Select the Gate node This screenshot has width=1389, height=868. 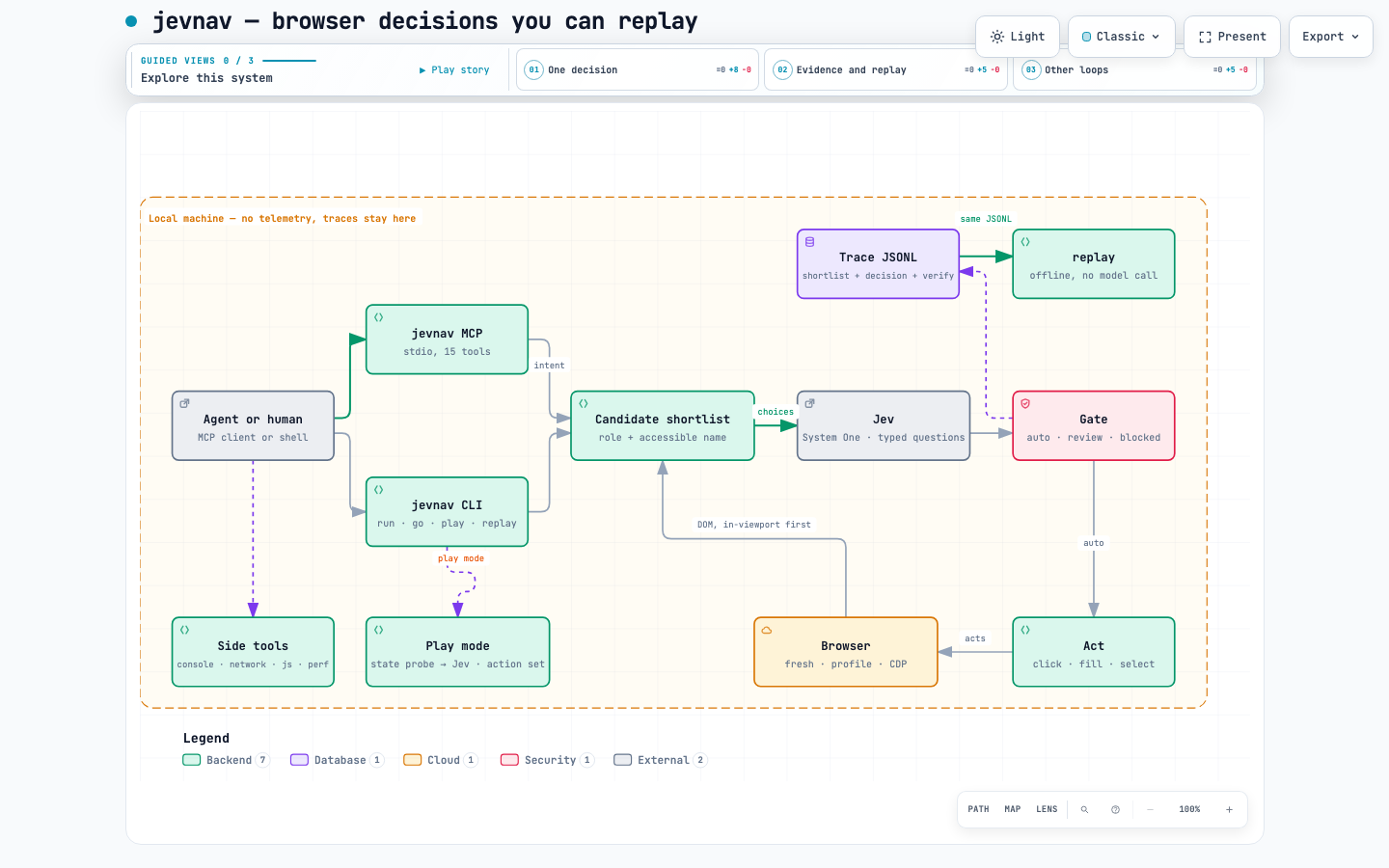click(x=1094, y=425)
